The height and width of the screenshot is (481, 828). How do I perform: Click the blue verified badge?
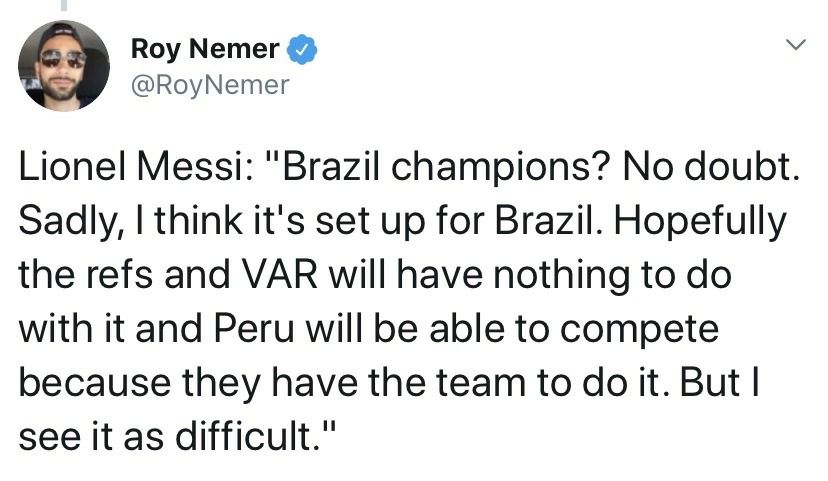click(302, 49)
